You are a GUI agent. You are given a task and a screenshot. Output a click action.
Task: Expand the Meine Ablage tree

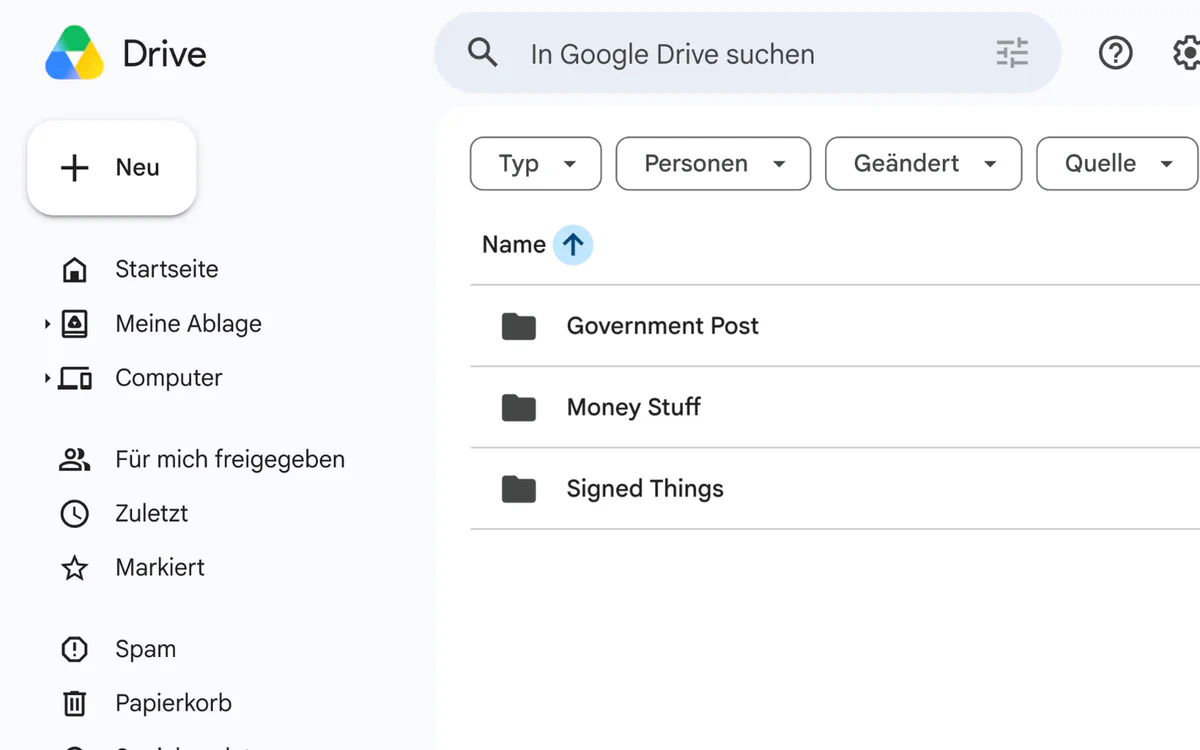[47, 324]
